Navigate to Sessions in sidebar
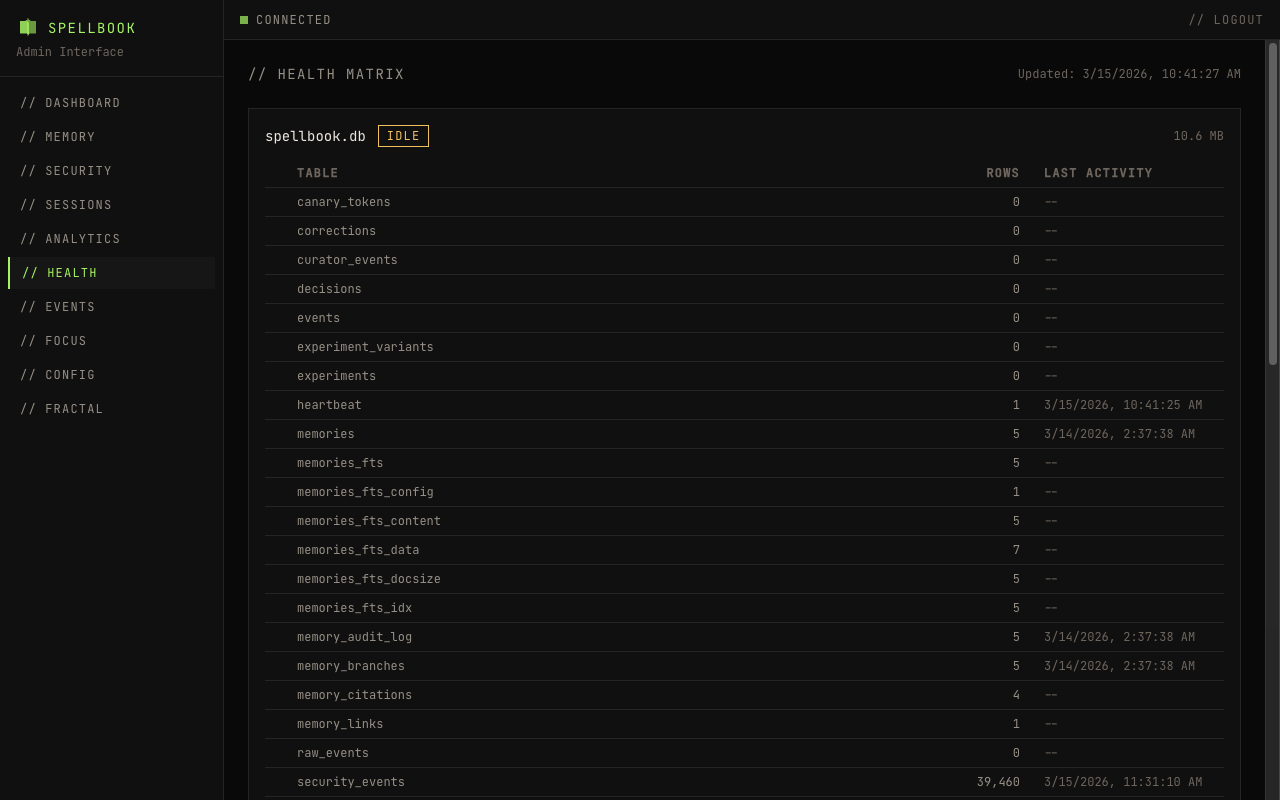1280x800 pixels. click(66, 205)
